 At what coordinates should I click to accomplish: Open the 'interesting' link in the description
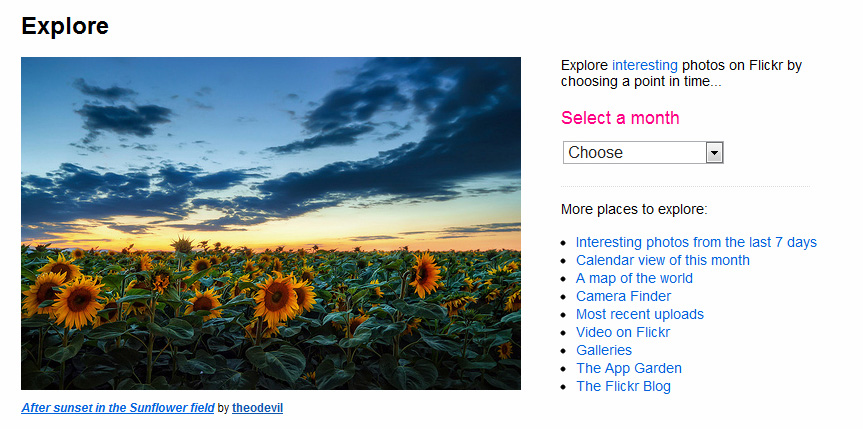(x=644, y=66)
